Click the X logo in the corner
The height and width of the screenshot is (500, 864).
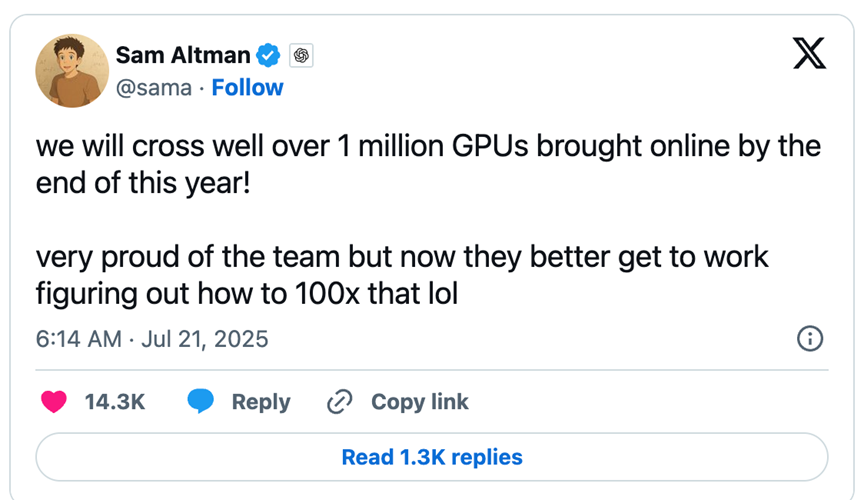(x=808, y=52)
